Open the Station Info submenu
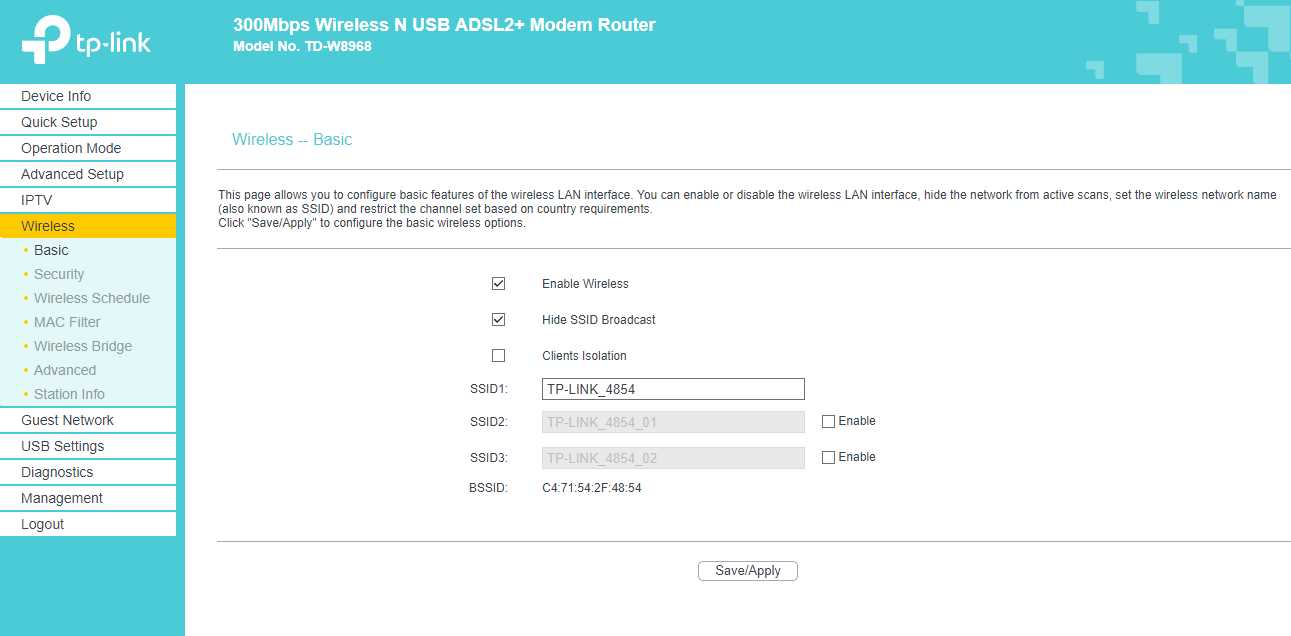Image resolution: width=1291 pixels, height=636 pixels. (69, 394)
